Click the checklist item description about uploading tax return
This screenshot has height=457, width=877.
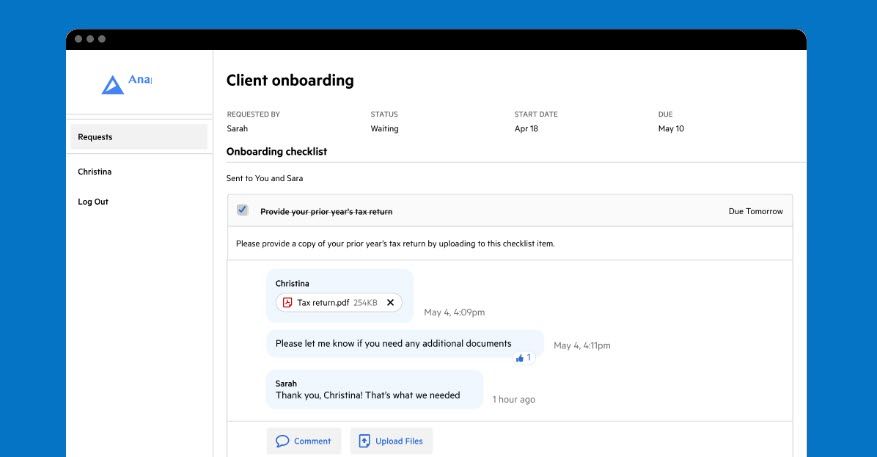[x=395, y=244]
